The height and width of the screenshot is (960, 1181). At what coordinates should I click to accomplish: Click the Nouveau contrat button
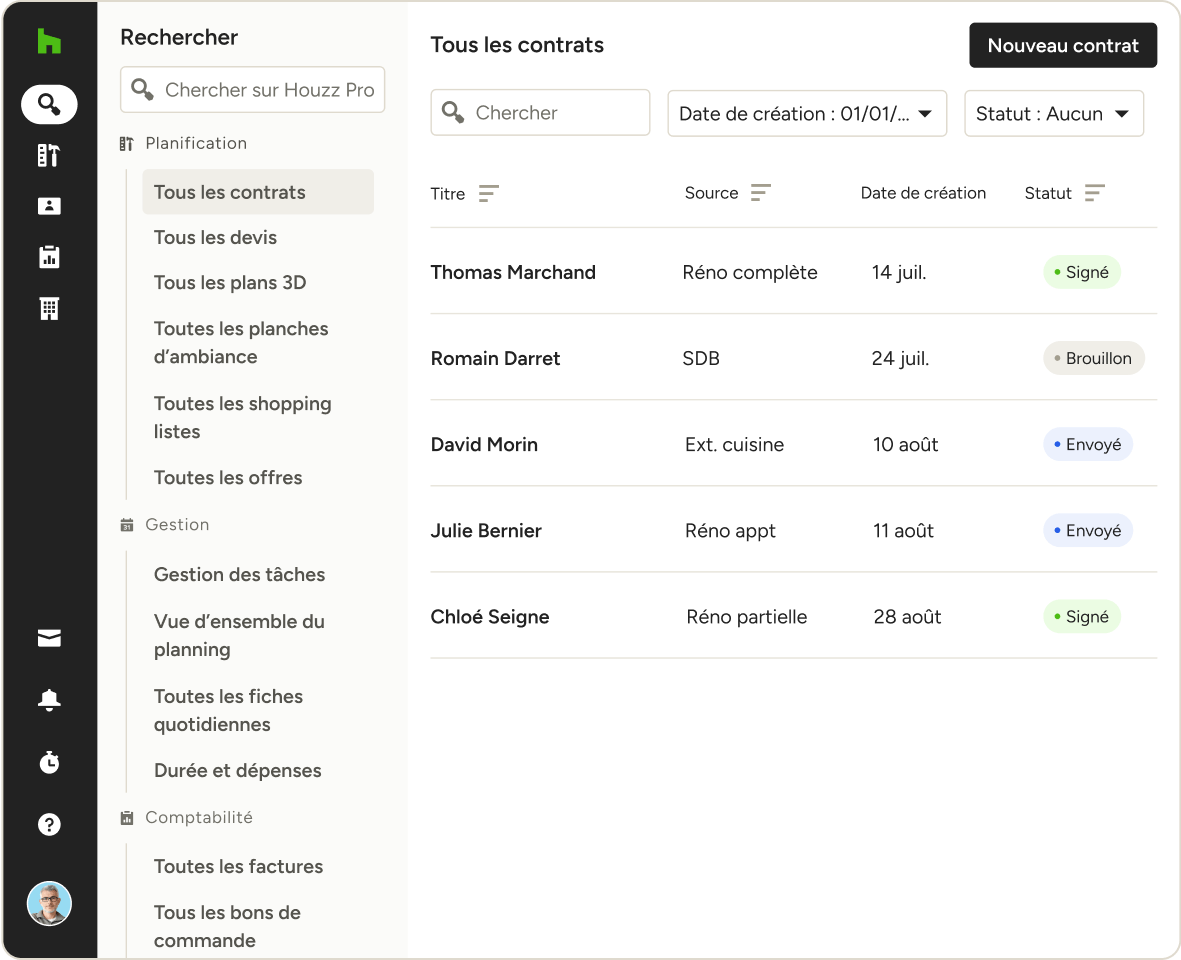(1062, 46)
